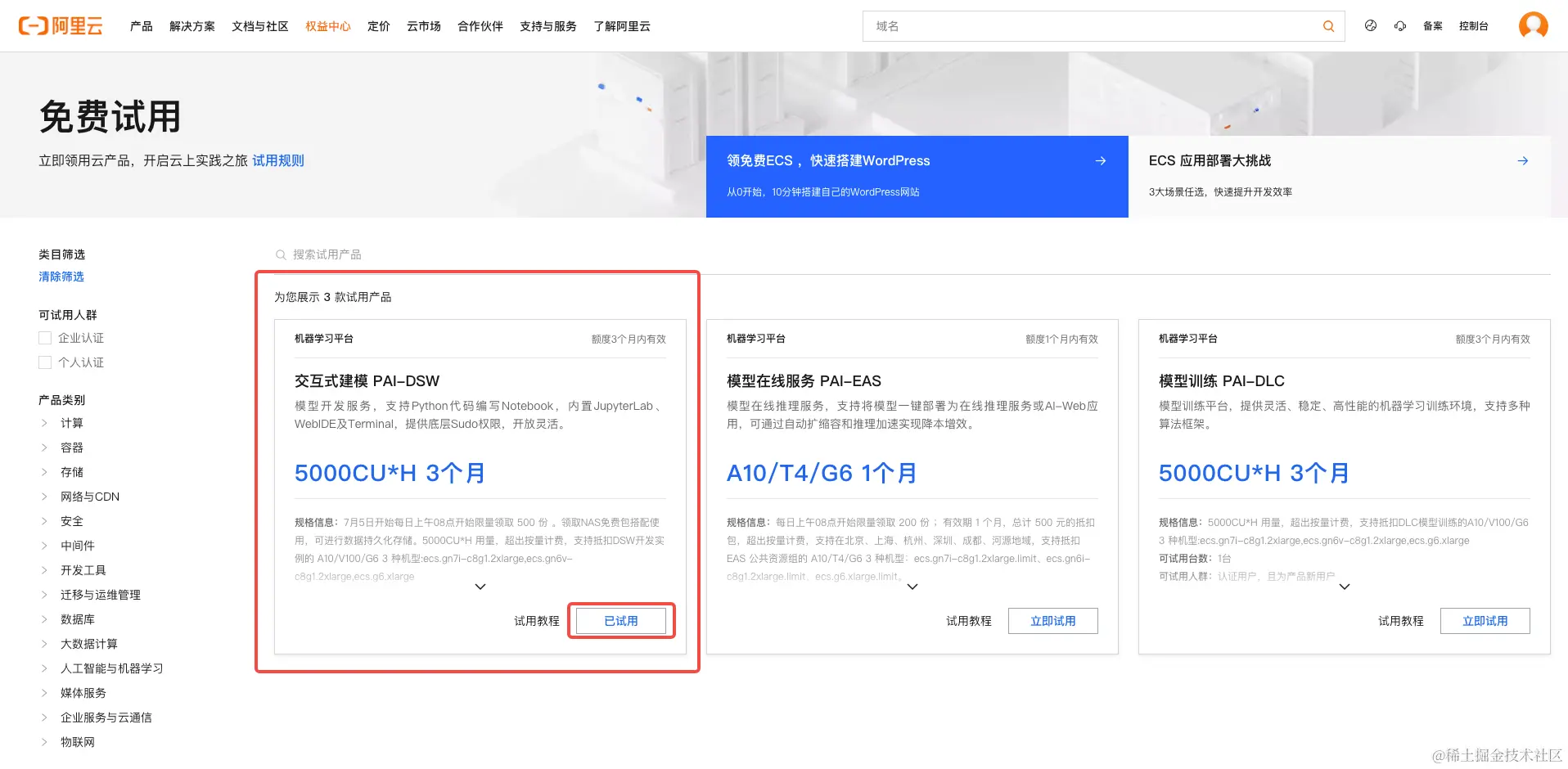The image size is (1568, 769).
Task: Expand the 大数据计算 category
Action: pyautogui.click(x=44, y=644)
